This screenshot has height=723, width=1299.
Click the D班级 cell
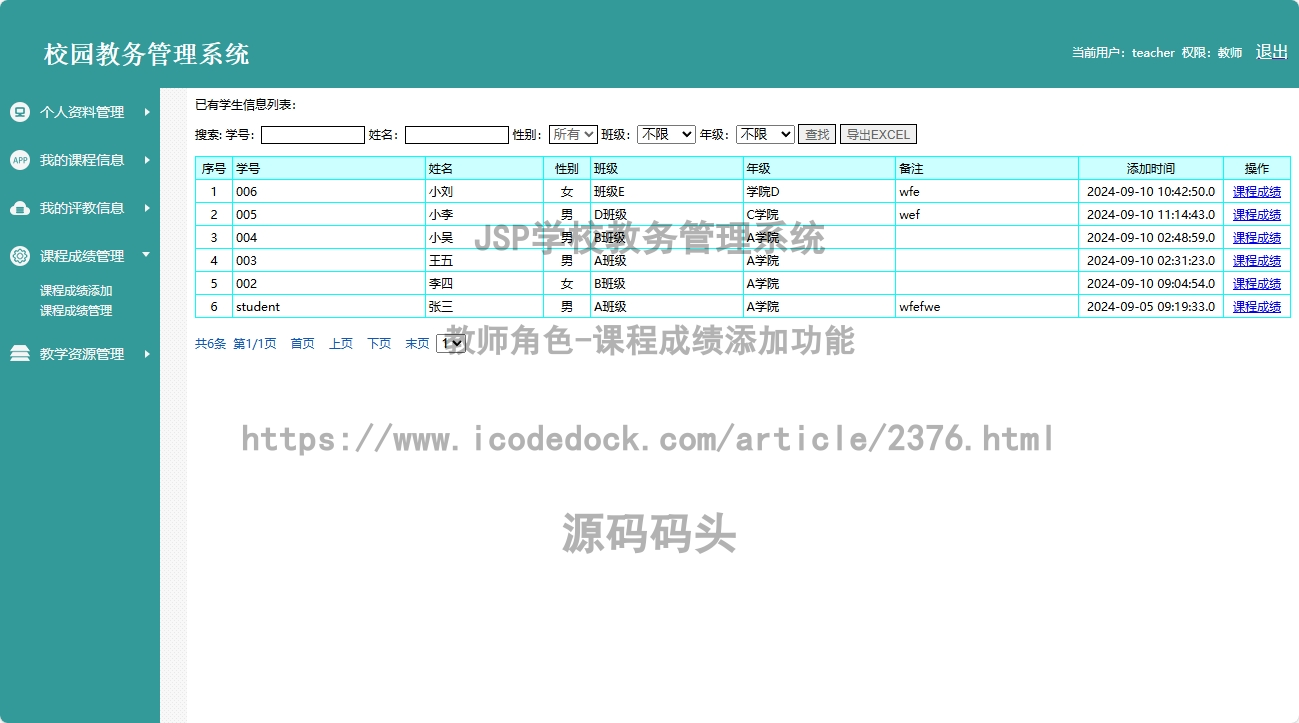667,215
